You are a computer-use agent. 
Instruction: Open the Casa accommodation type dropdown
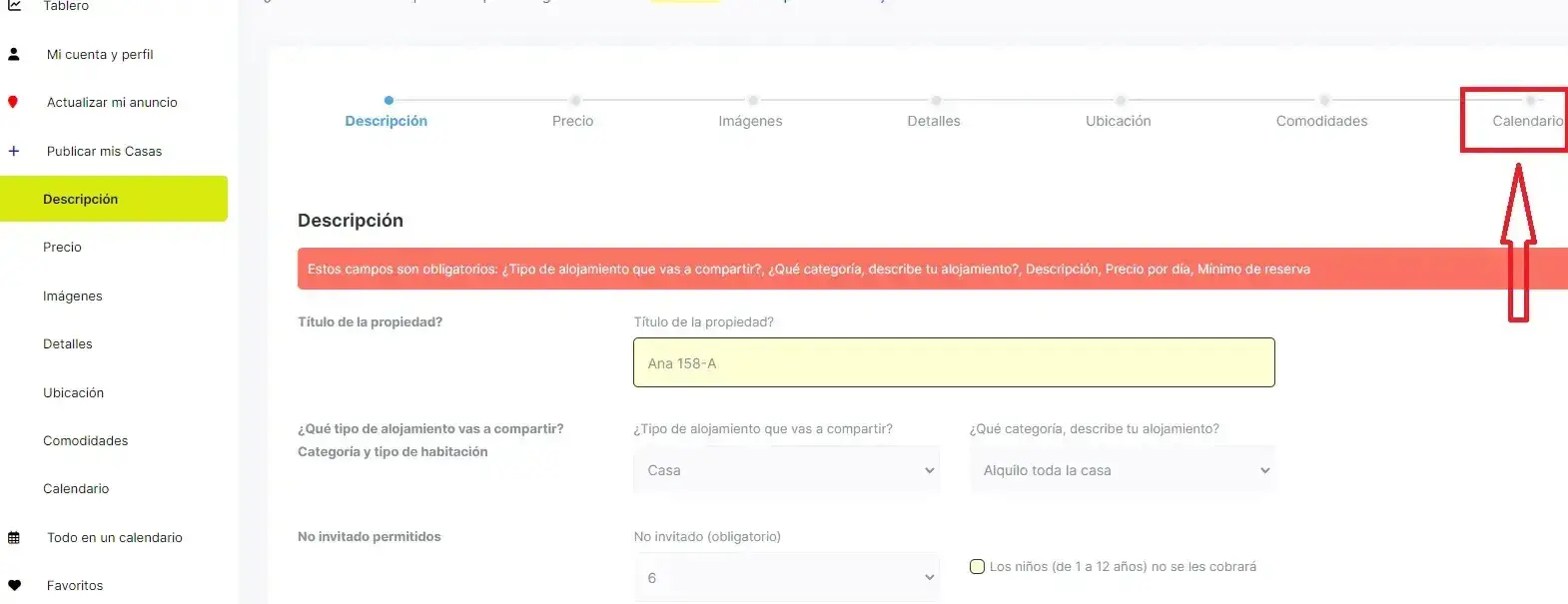coord(786,470)
